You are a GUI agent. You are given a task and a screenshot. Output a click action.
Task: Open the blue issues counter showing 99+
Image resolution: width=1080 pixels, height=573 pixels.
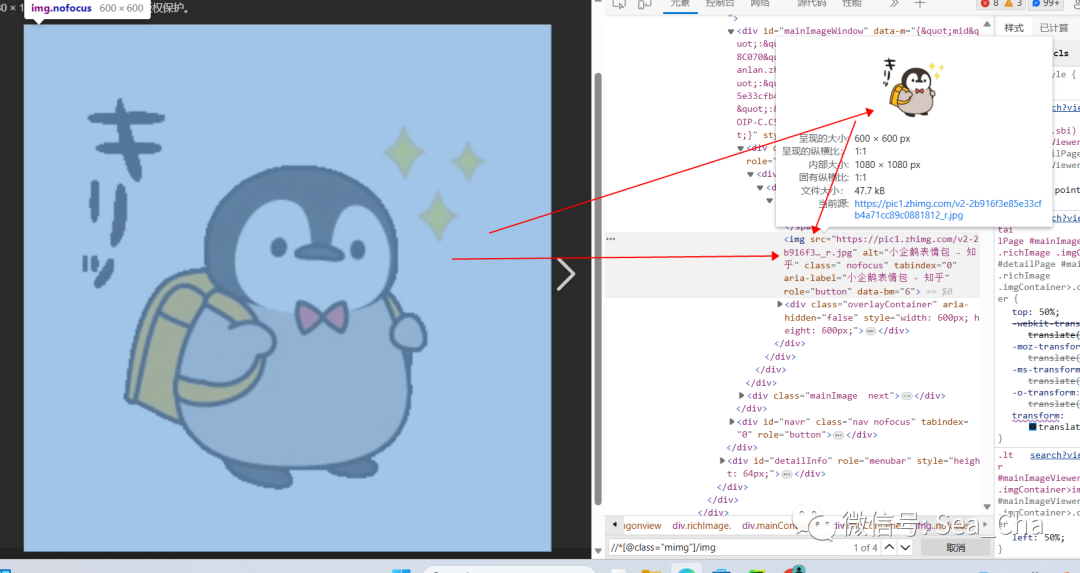tap(1046, 3)
